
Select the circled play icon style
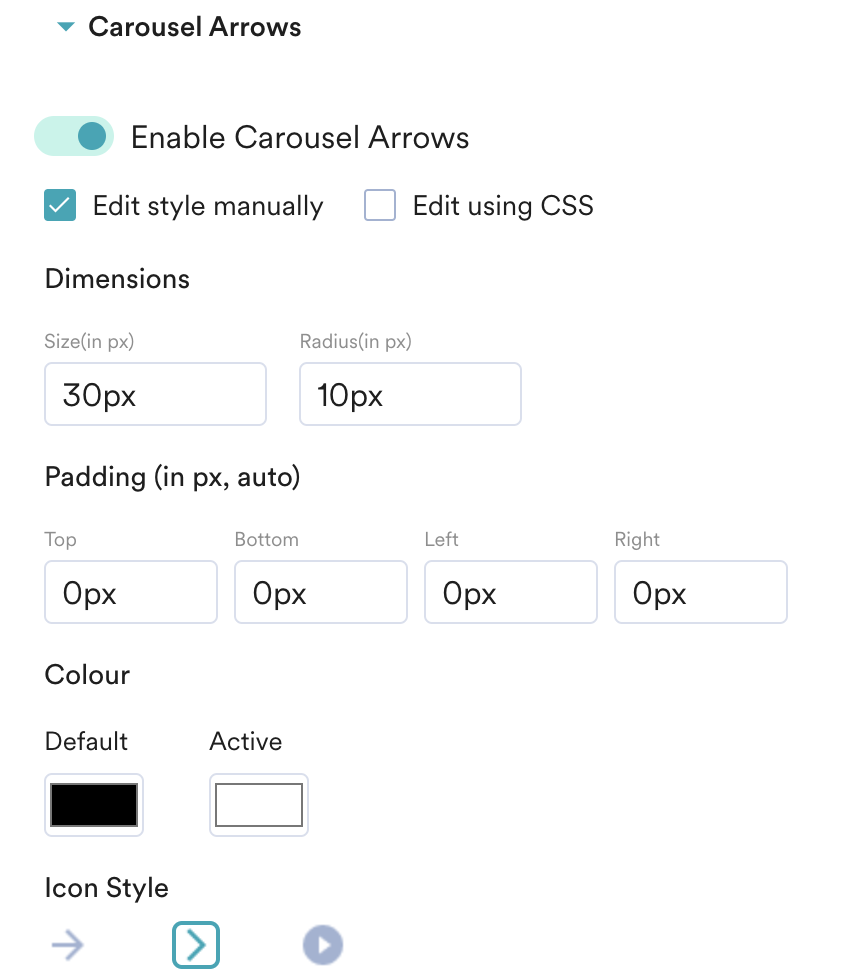(323, 945)
